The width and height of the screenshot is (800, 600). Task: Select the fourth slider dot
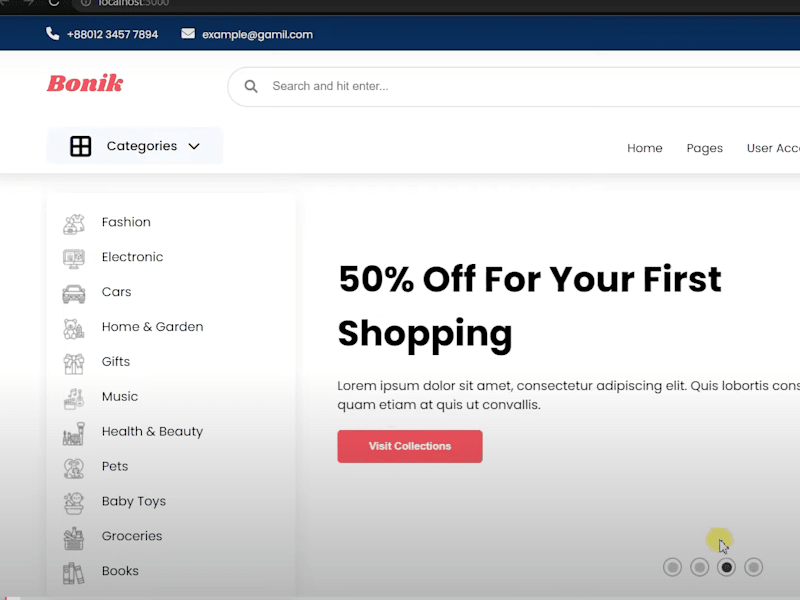coord(754,567)
